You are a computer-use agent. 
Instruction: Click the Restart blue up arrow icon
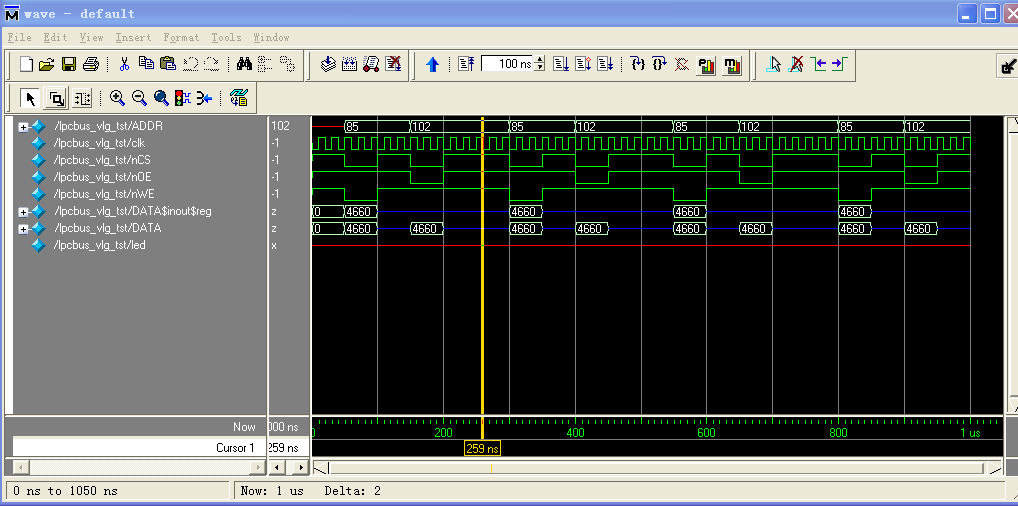(432, 64)
